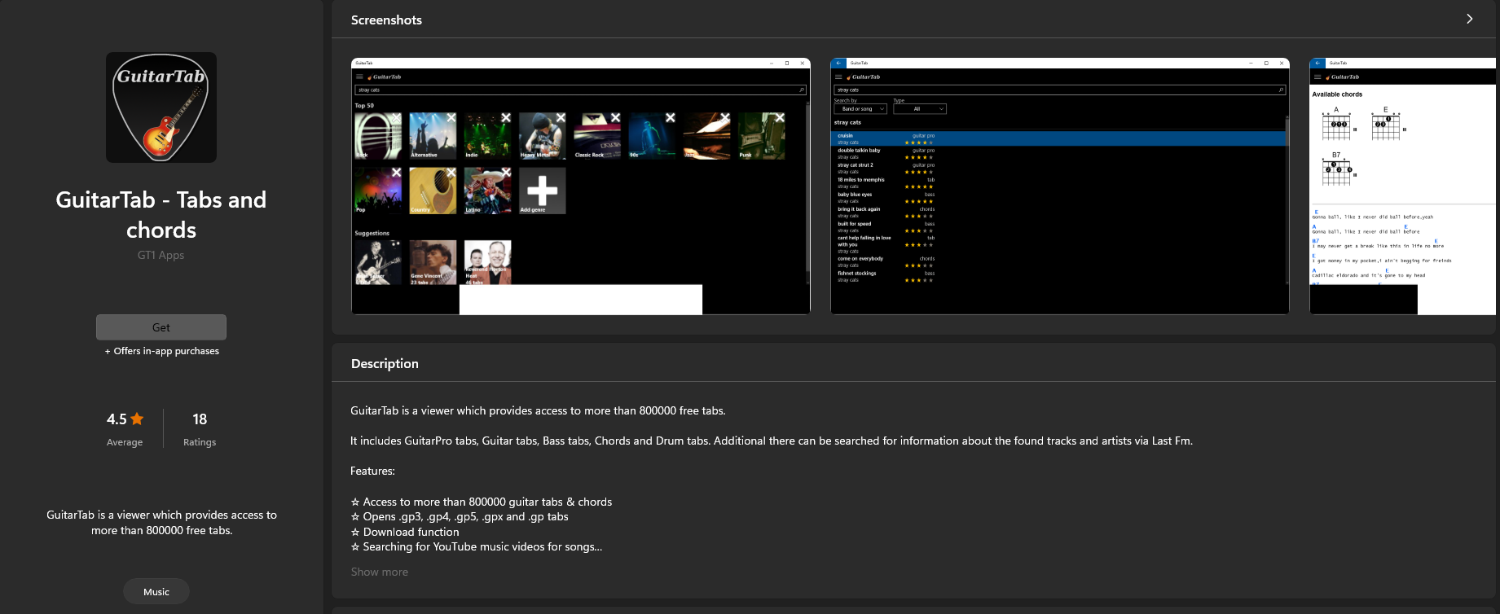1500x614 pixels.
Task: Click the Add genre plus icon tile
Action: tap(542, 190)
